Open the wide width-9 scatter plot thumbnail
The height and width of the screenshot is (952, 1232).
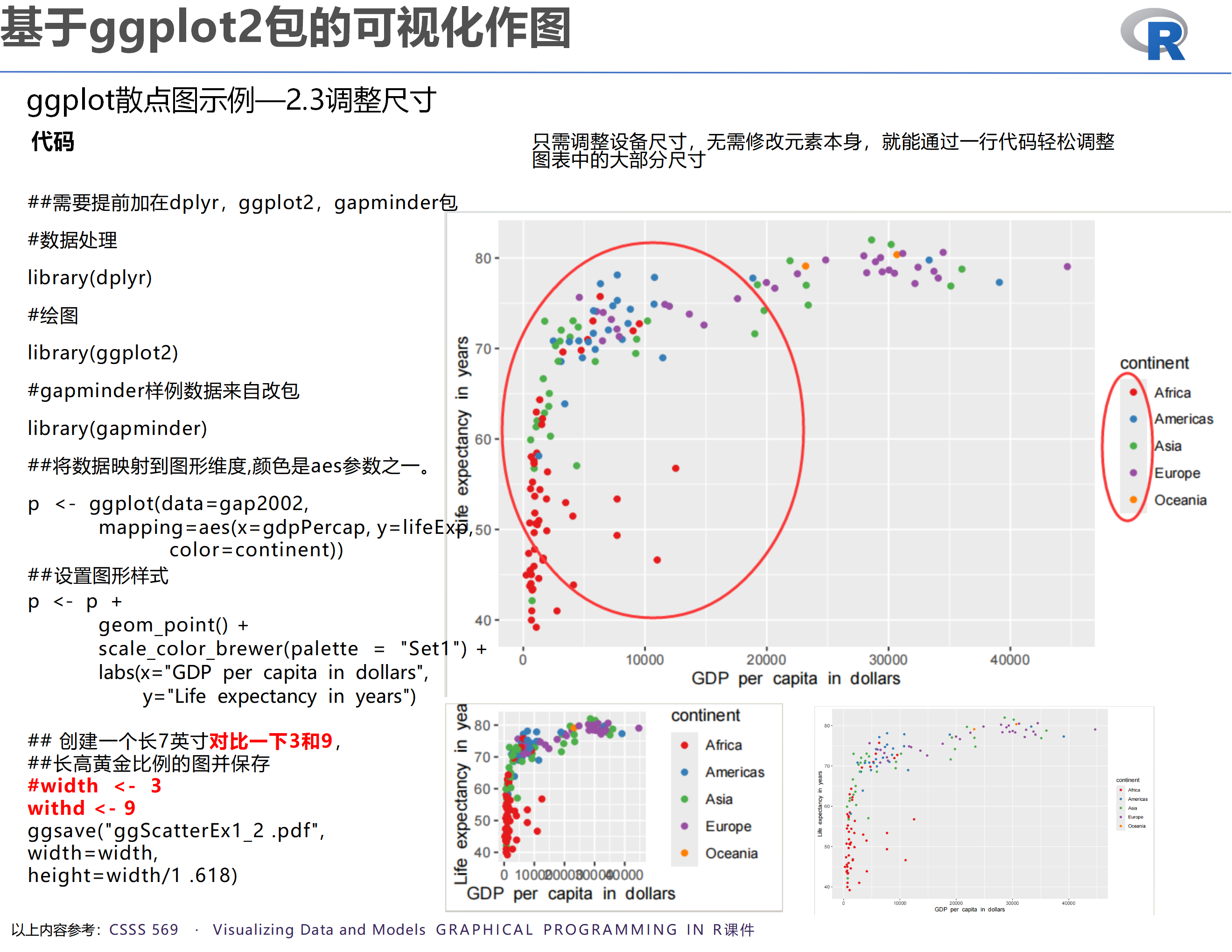tap(984, 811)
